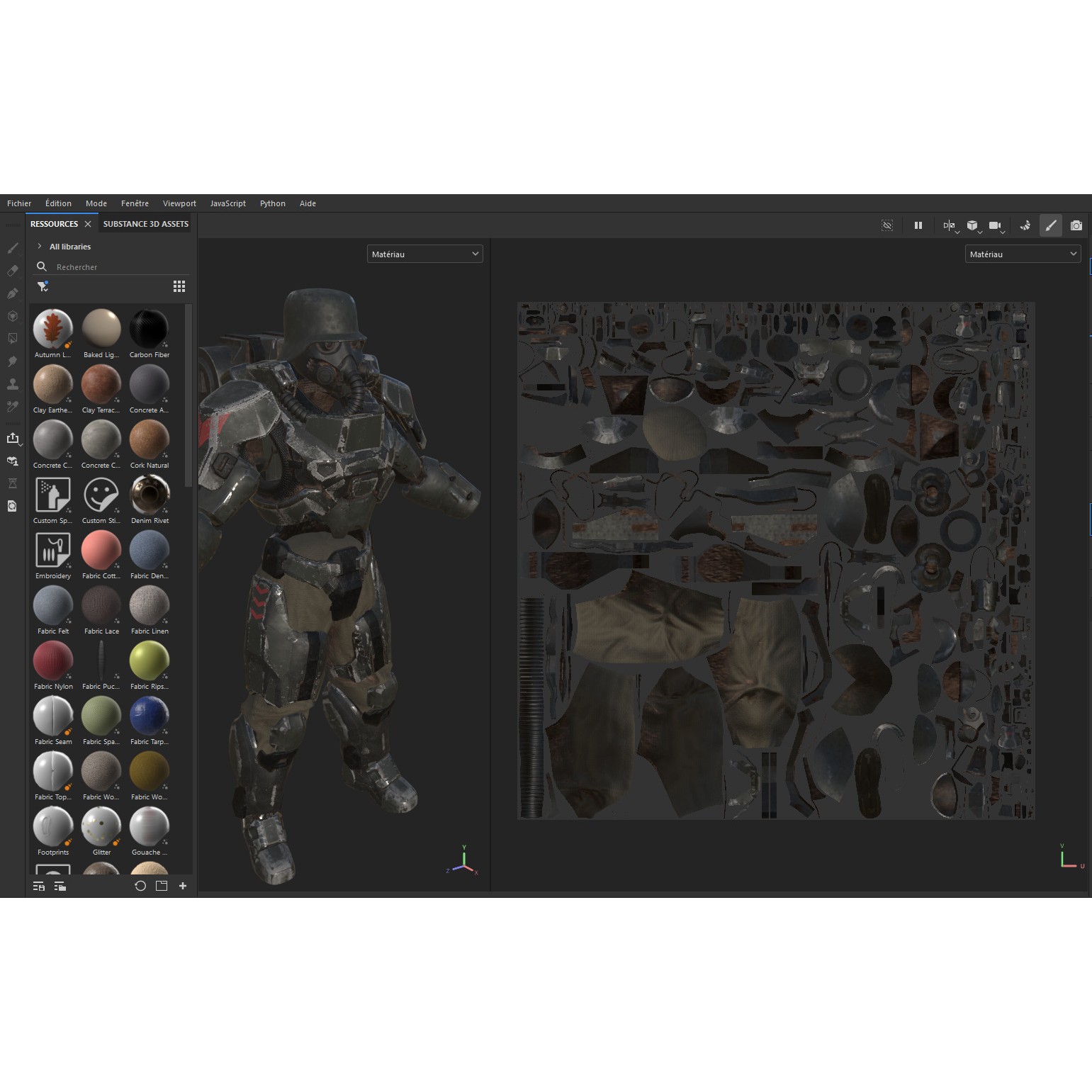Click the search magnifier icon

click(x=42, y=266)
